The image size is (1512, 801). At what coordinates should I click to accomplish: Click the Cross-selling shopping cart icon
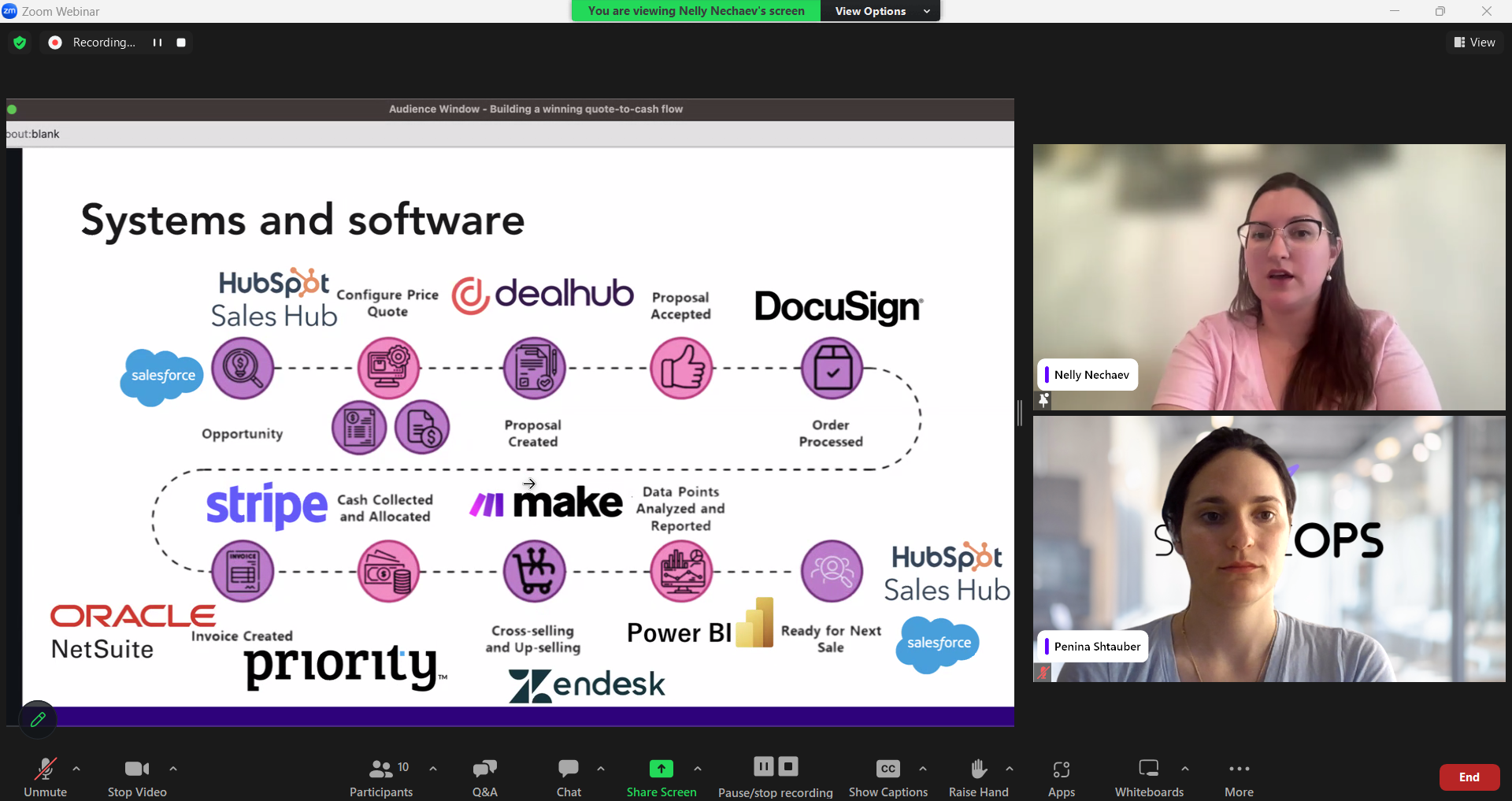coord(535,571)
